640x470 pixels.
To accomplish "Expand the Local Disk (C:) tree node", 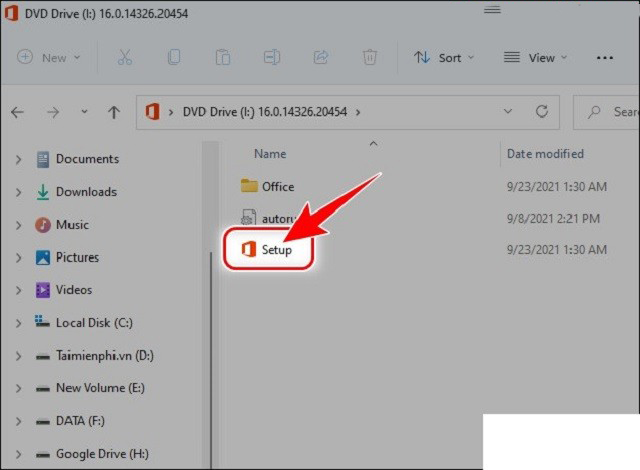I will point(18,323).
